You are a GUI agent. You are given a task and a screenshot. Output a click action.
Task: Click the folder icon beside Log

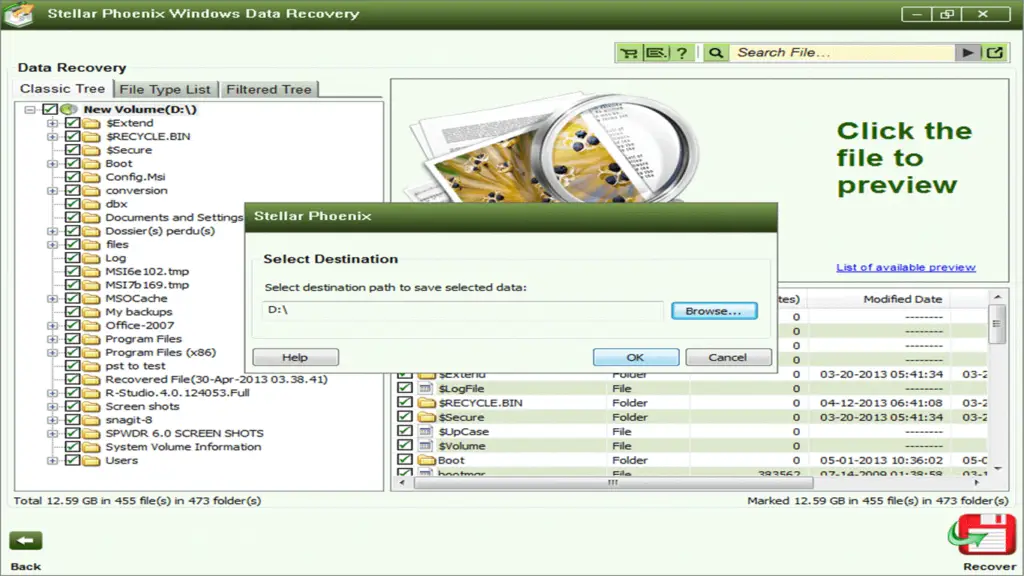click(91, 258)
